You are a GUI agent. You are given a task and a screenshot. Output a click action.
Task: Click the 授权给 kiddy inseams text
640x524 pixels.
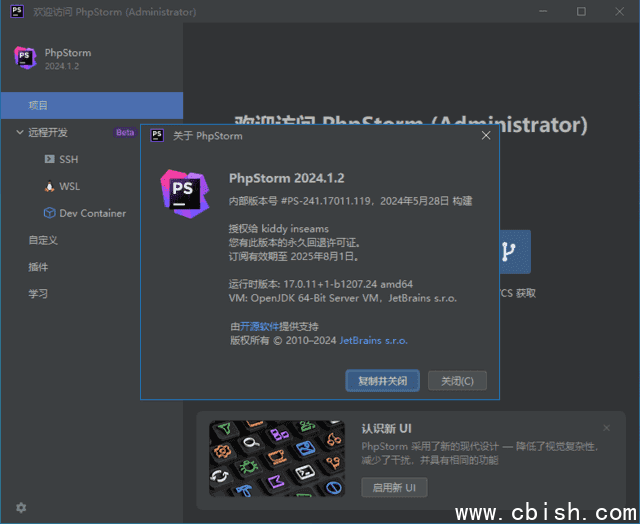click(278, 229)
